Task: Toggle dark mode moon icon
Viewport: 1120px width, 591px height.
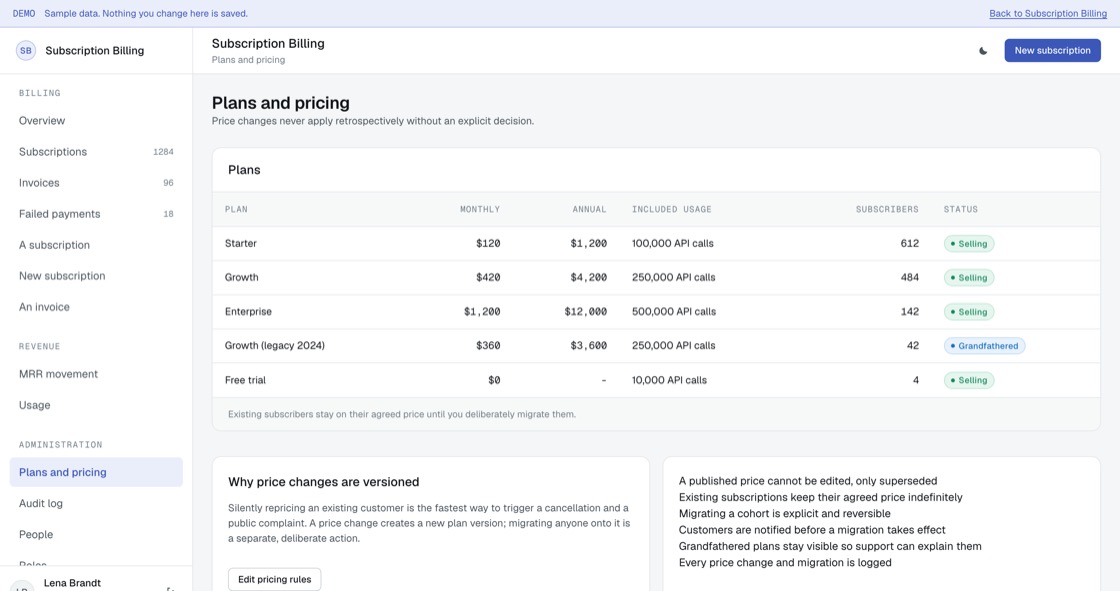Action: tap(983, 51)
